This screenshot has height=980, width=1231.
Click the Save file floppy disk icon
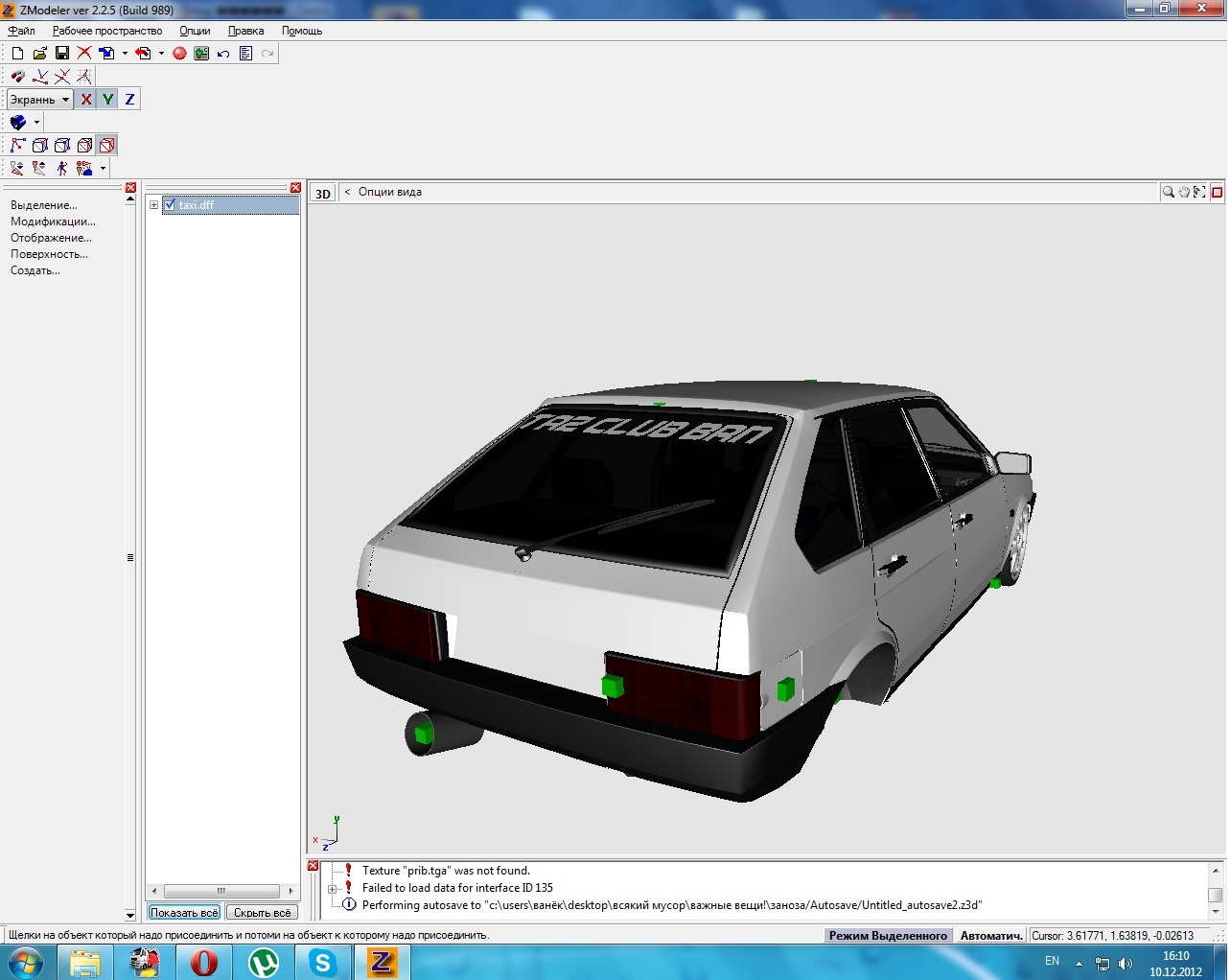click(62, 54)
